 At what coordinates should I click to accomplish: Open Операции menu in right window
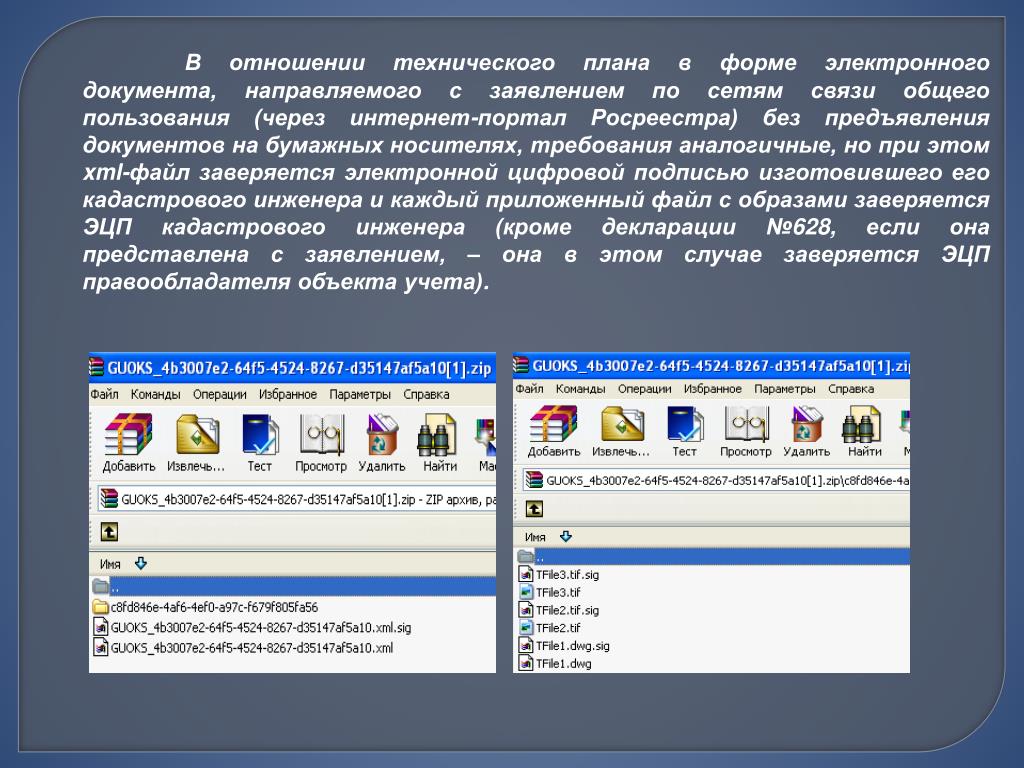[645, 389]
